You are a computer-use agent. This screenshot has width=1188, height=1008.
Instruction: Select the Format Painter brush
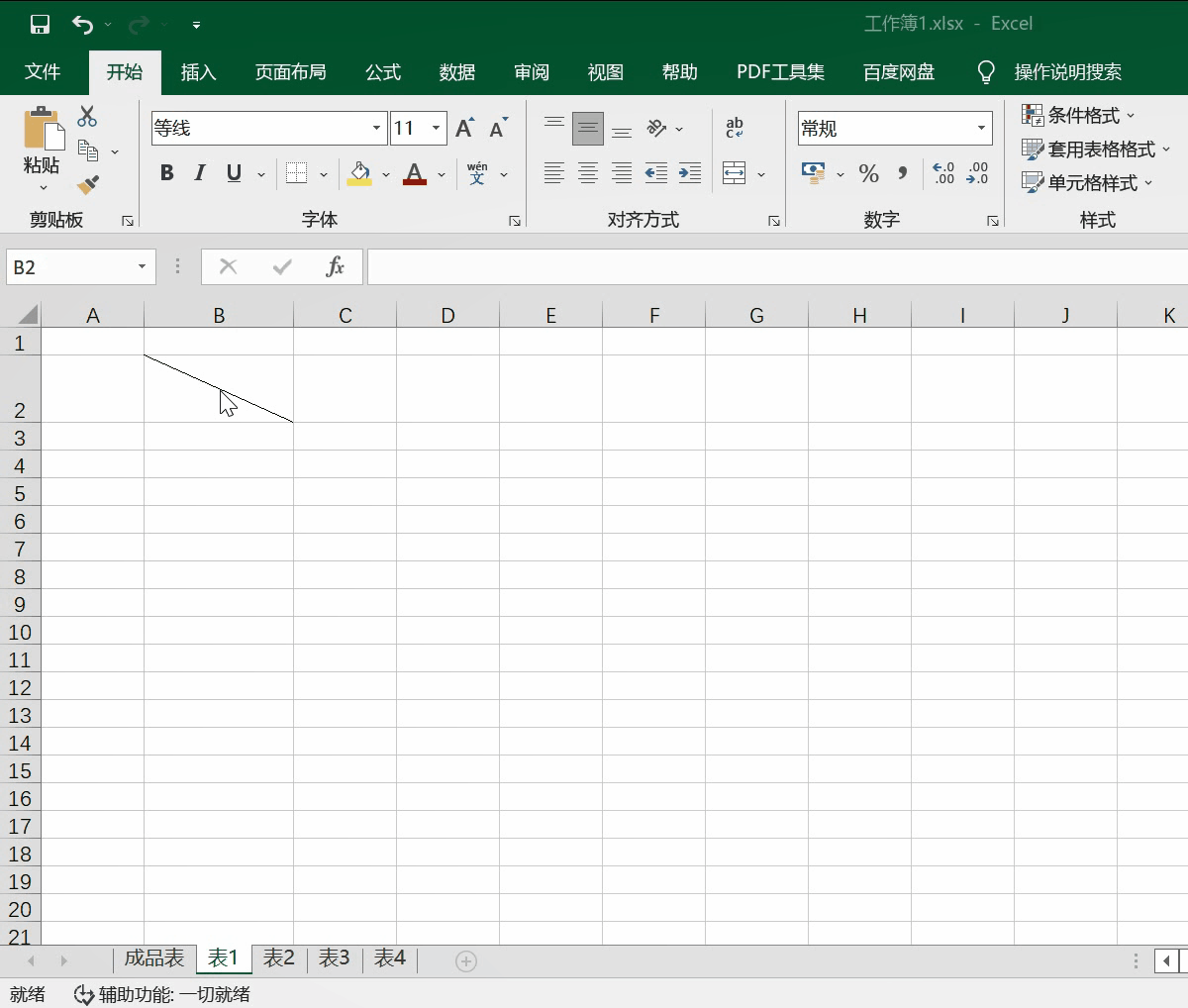tap(88, 184)
